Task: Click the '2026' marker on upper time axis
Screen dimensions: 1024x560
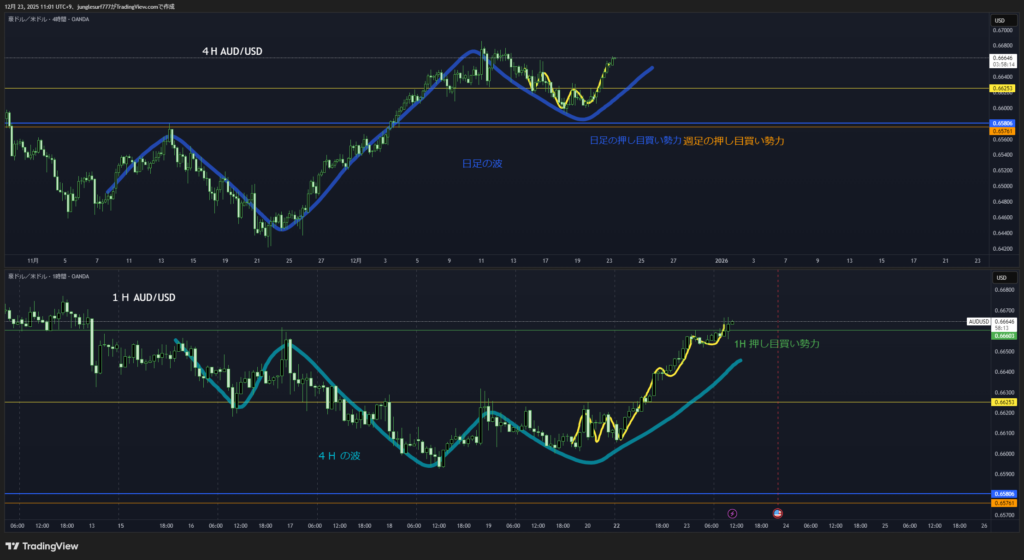Action: pos(721,260)
